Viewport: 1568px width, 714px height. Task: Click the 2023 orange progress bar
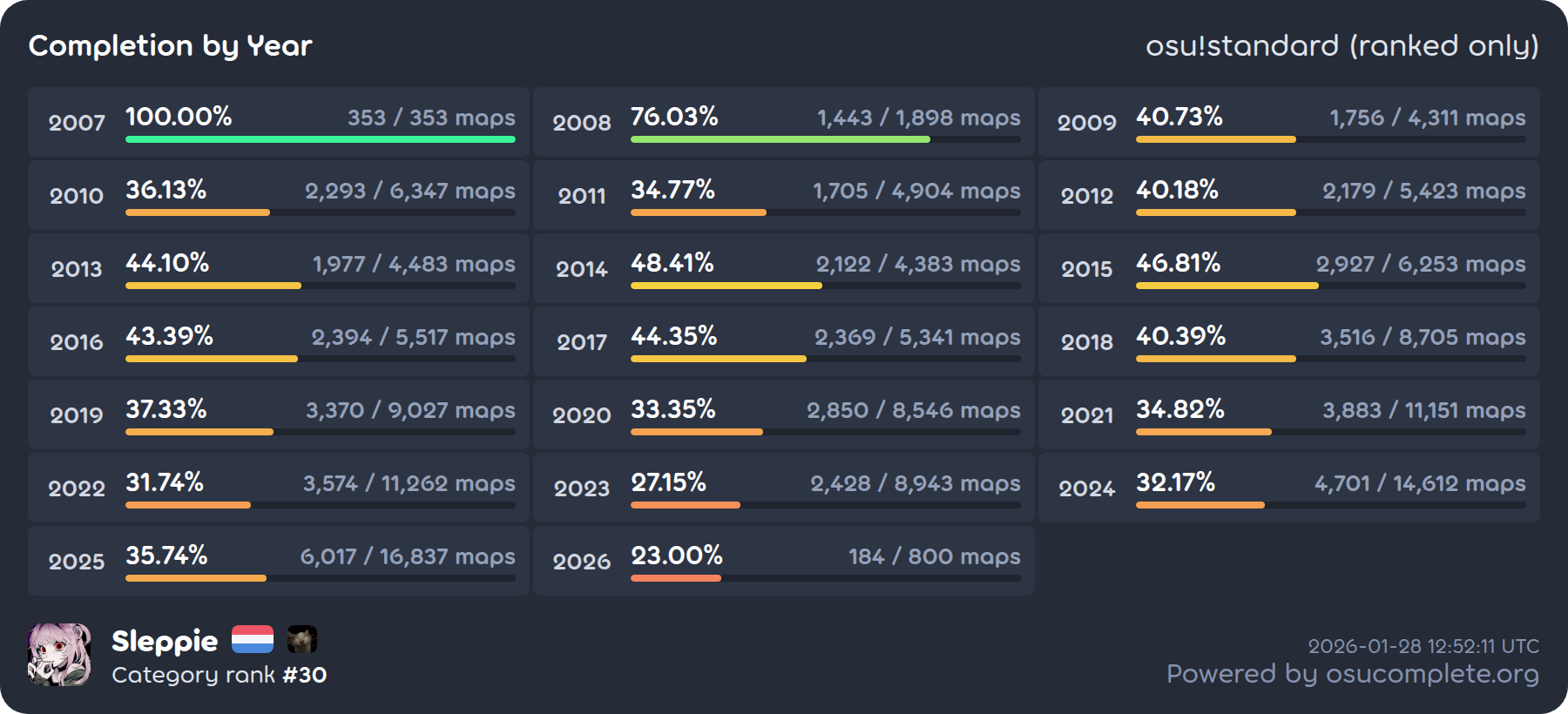[686, 505]
